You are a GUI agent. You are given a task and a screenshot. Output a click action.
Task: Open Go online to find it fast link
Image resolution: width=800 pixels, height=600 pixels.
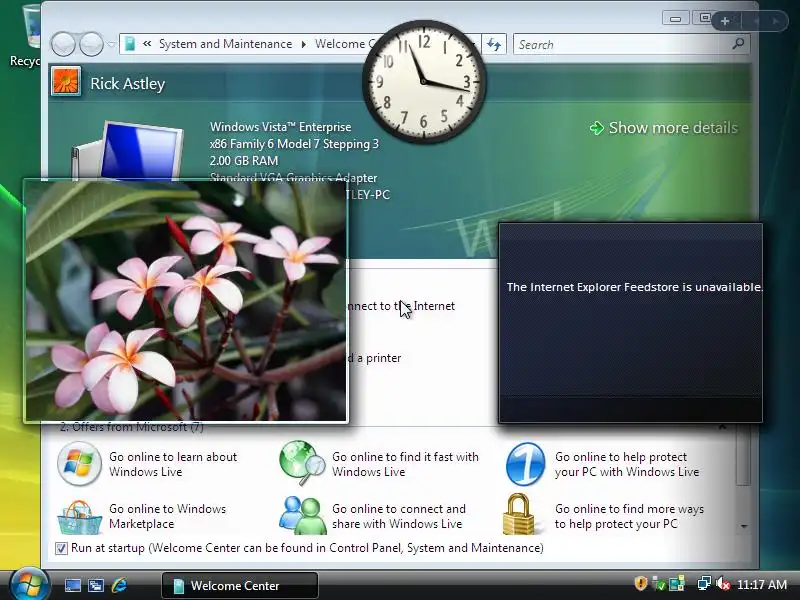coord(405,464)
